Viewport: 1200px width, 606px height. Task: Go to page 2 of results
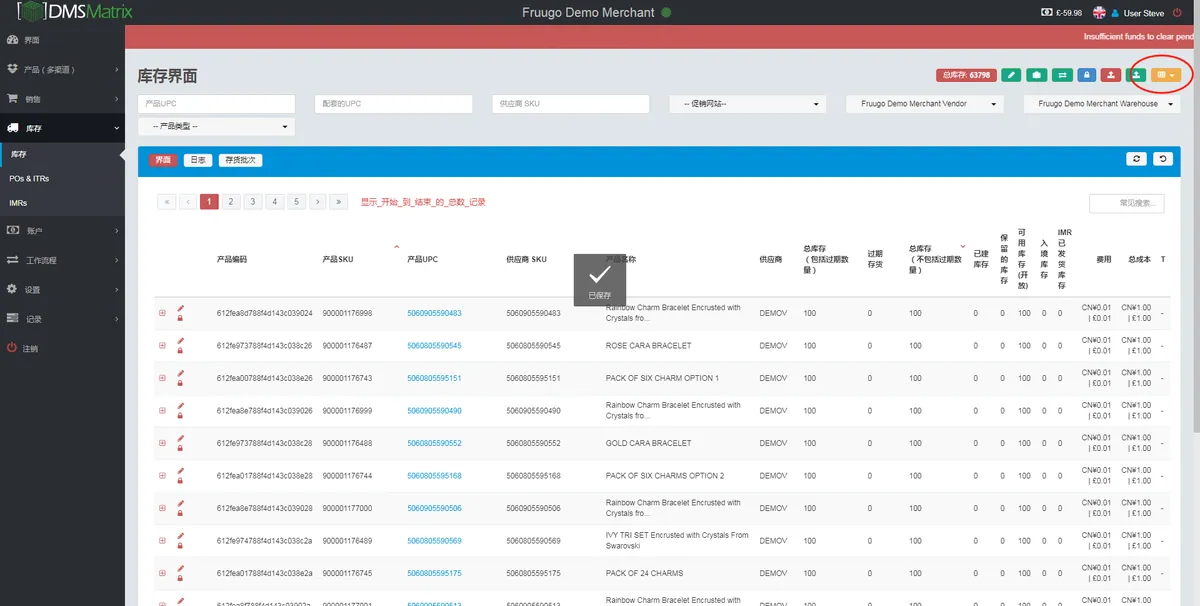[x=231, y=202]
